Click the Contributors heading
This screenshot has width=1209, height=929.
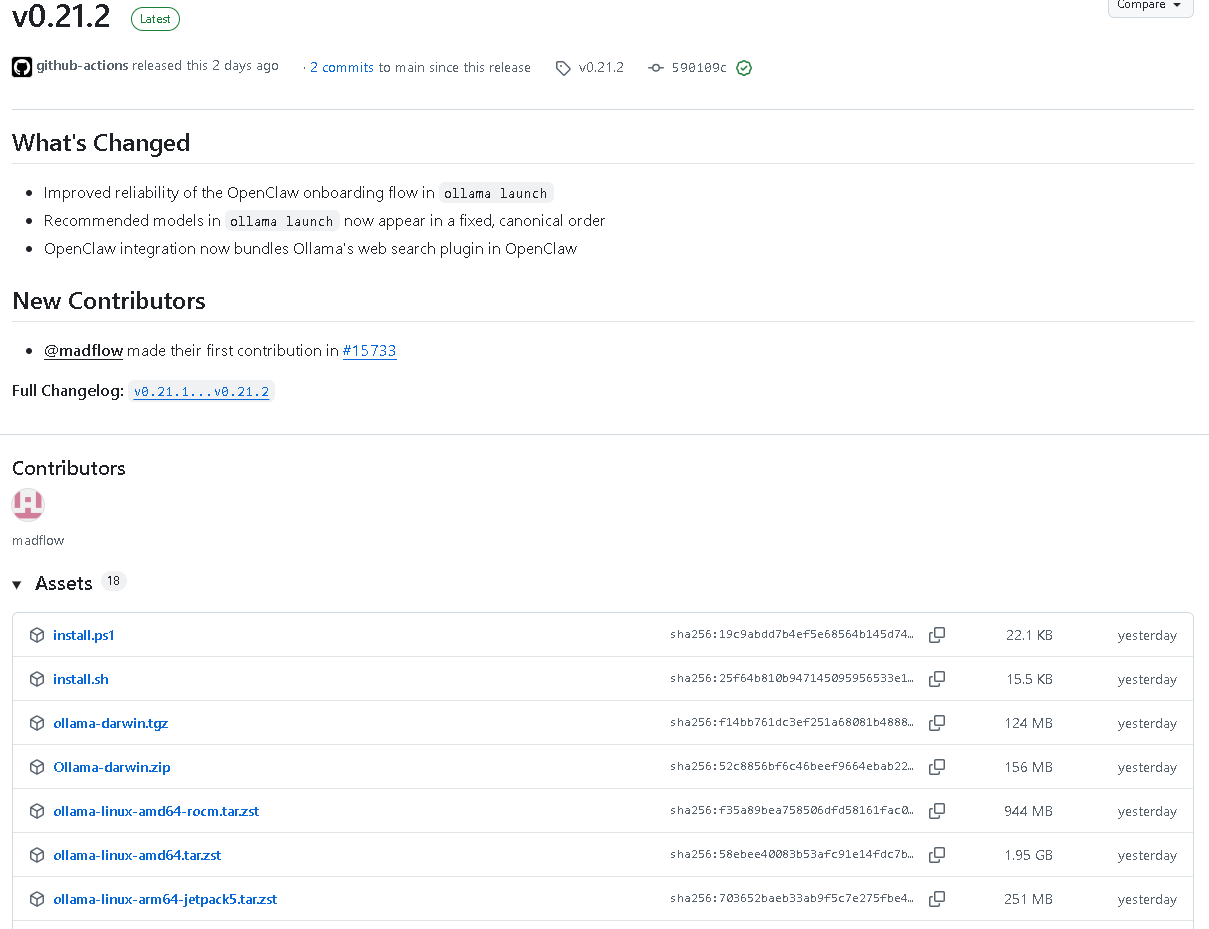pyautogui.click(x=69, y=468)
